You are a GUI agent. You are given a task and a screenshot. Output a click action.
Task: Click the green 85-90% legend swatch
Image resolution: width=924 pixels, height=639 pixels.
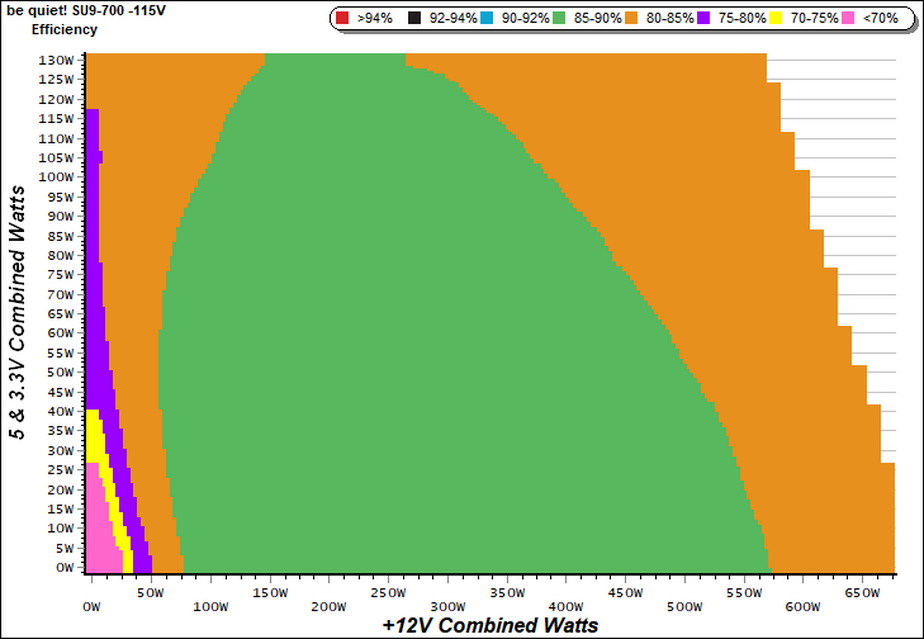pos(559,18)
